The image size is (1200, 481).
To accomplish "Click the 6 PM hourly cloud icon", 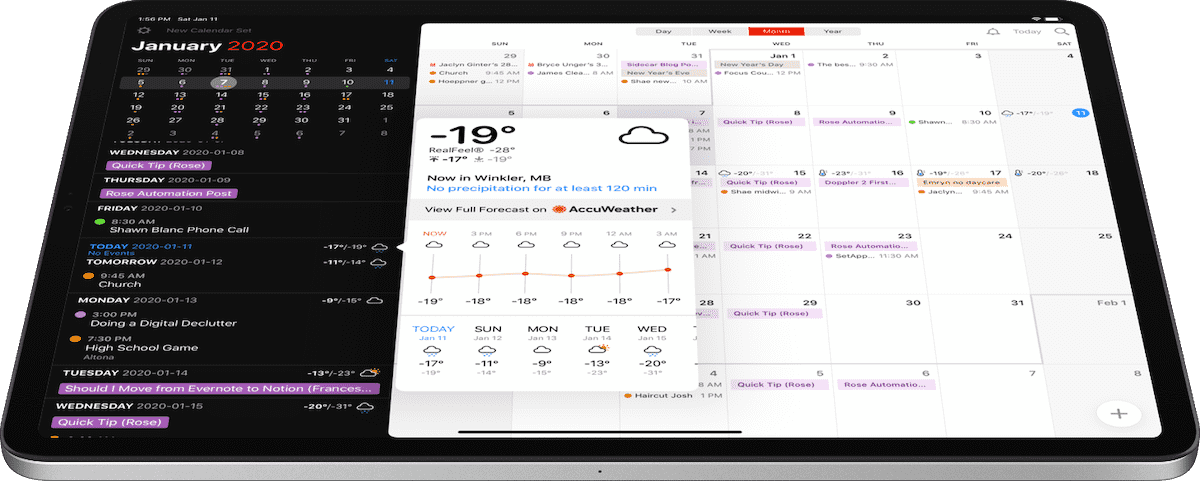I will point(524,245).
